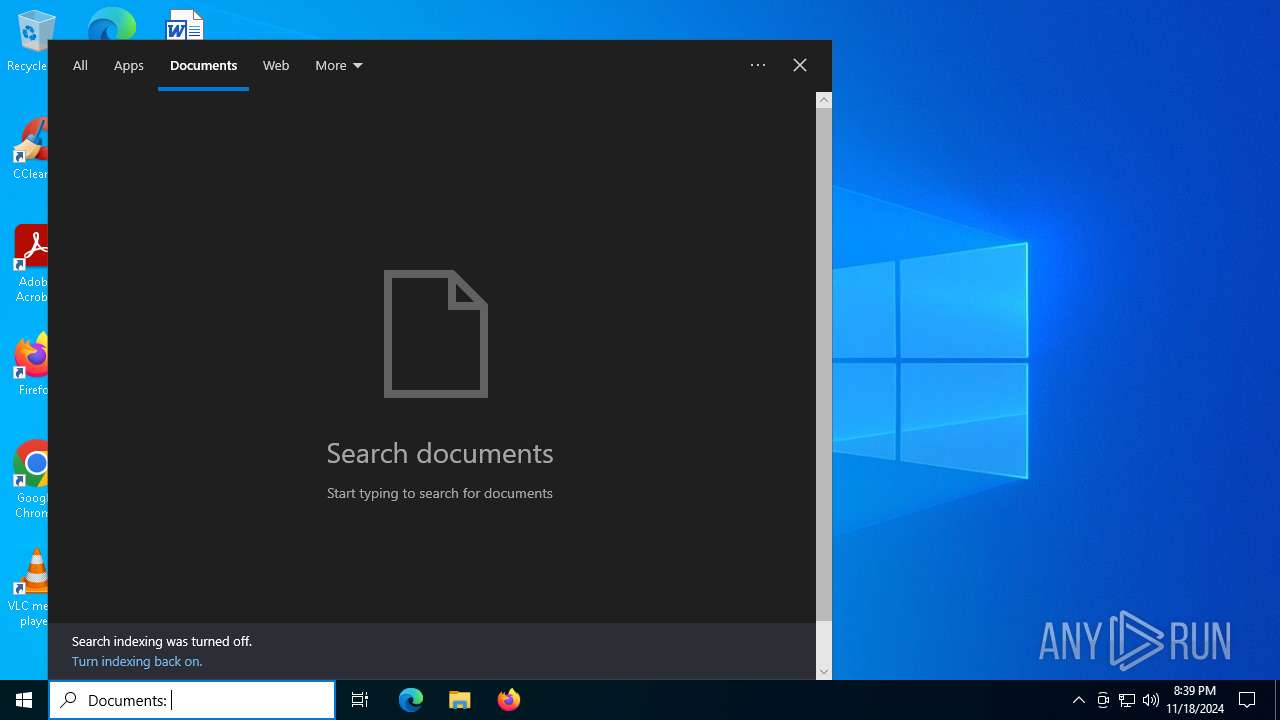The width and height of the screenshot is (1280, 720).
Task: Switch to the Web search tab
Action: (x=276, y=65)
